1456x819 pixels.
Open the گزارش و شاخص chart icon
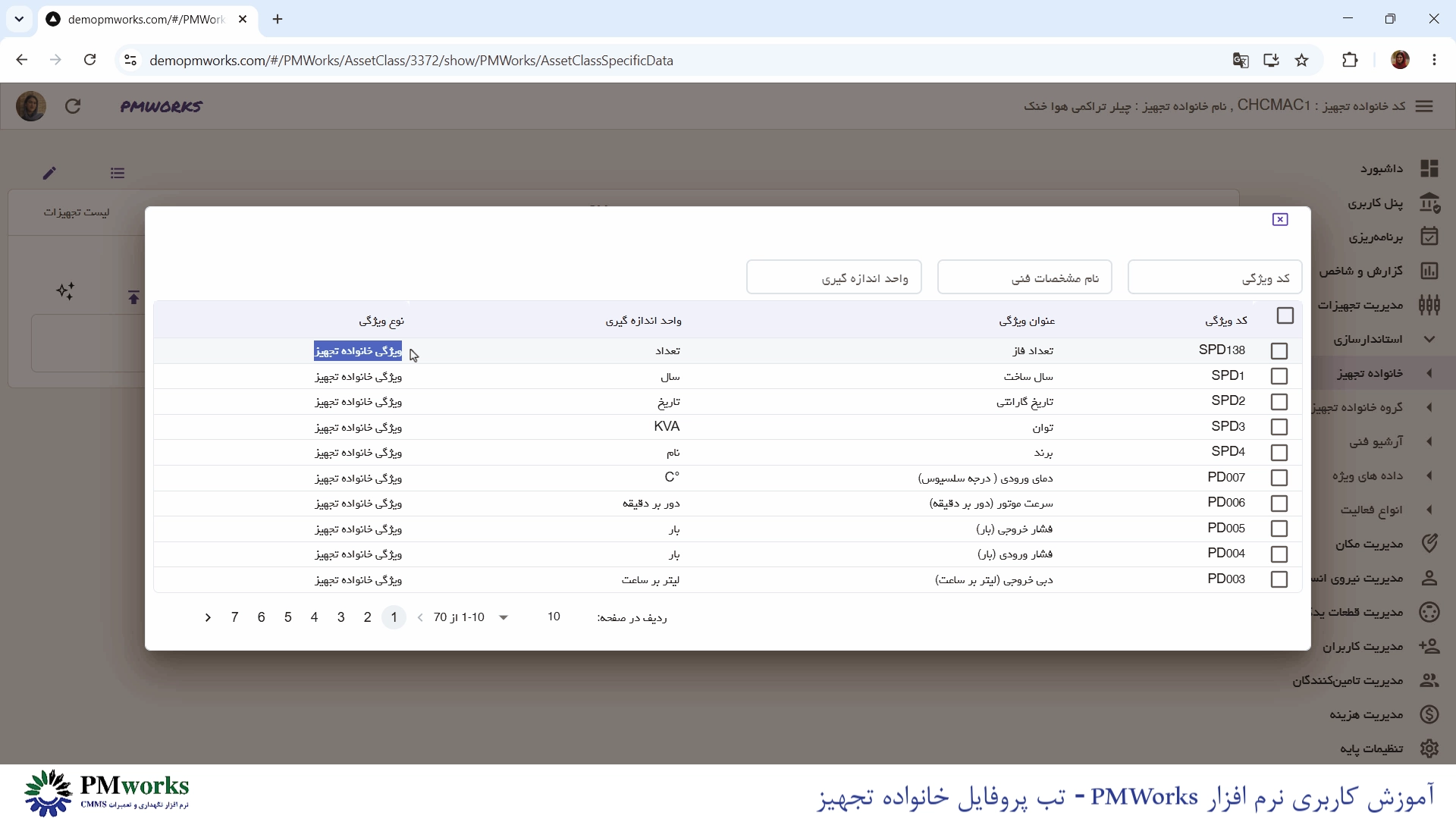[x=1429, y=271]
